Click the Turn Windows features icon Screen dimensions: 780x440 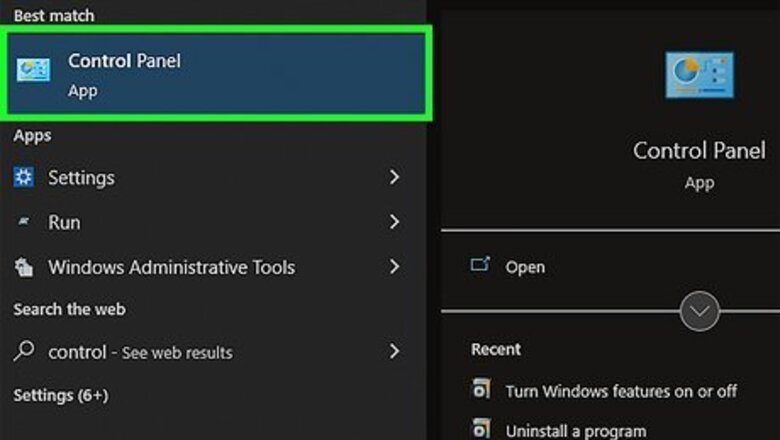click(481, 389)
